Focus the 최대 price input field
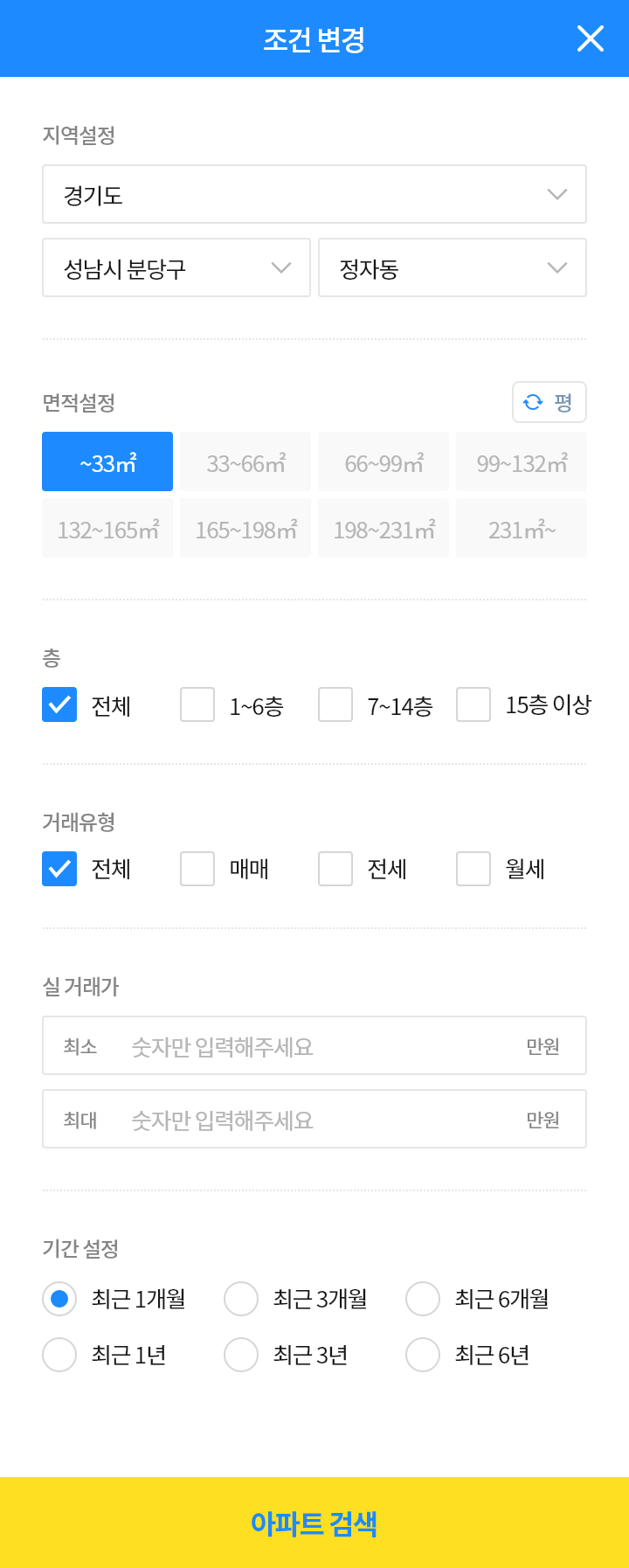 click(314, 1119)
